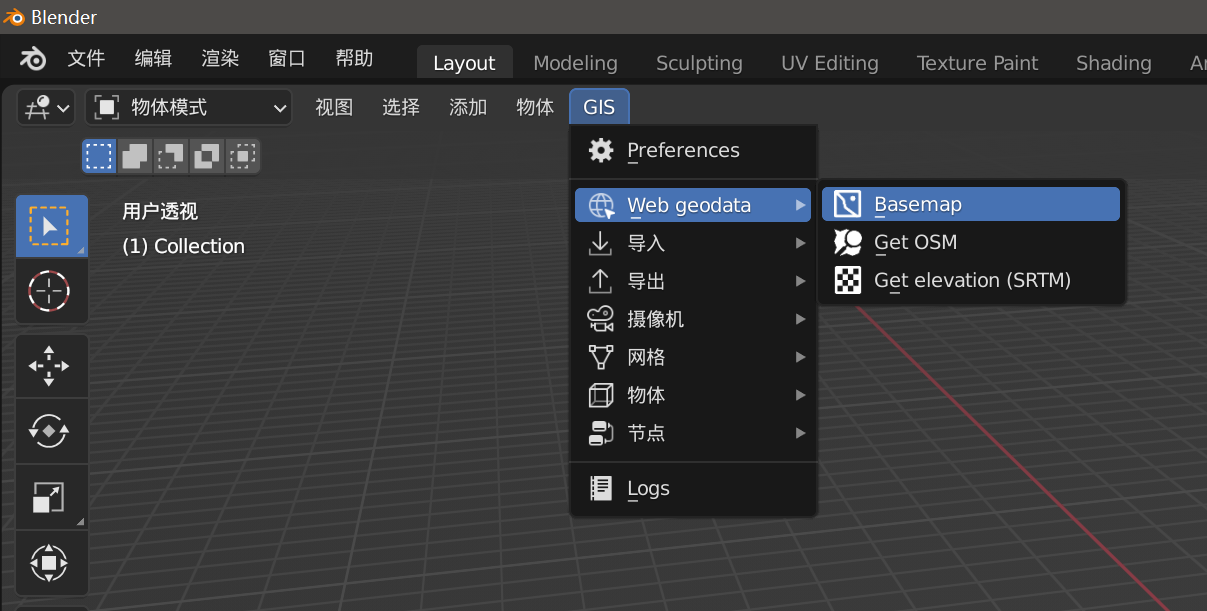
Task: Expand the 节点 submenu
Action: 693,433
